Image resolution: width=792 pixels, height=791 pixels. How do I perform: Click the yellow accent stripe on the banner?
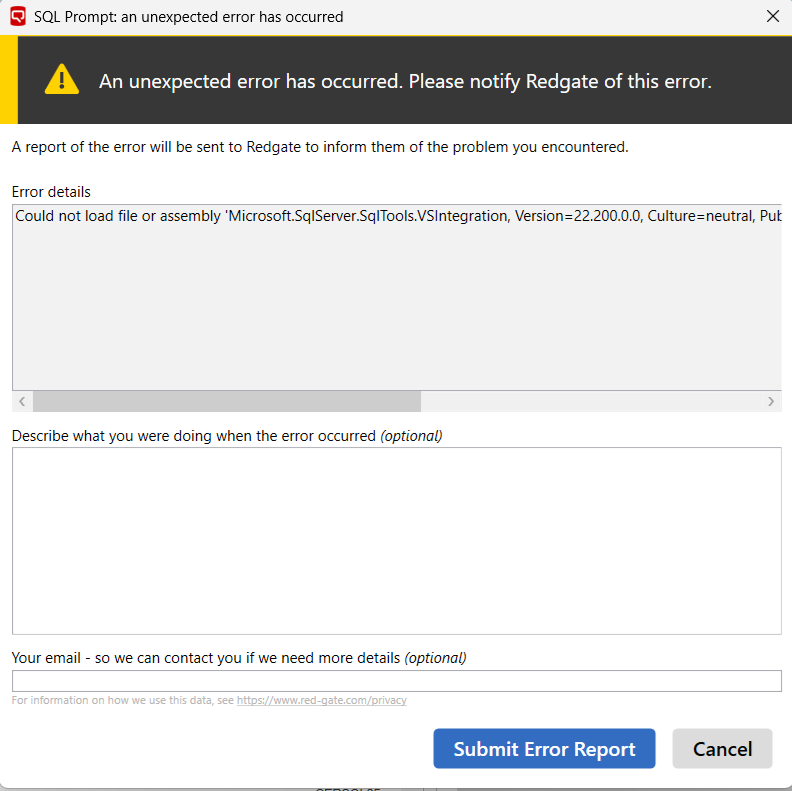pos(8,80)
